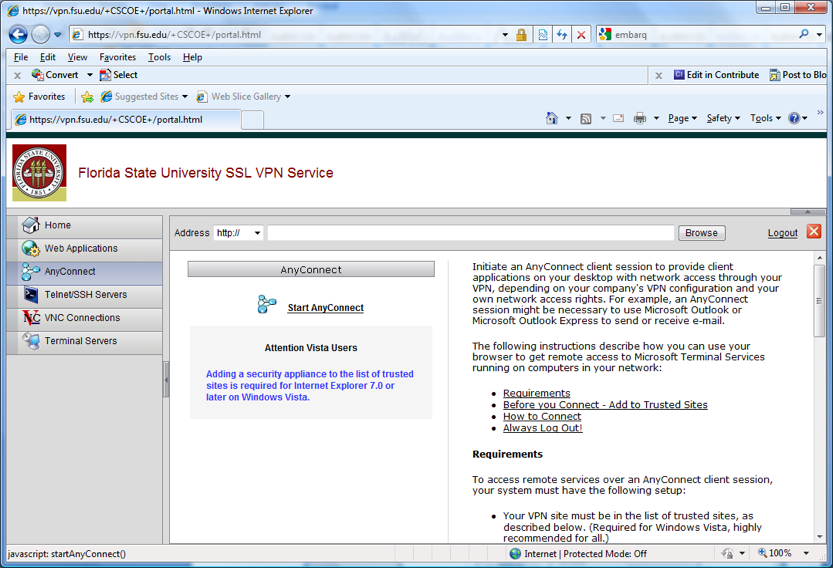
Task: Select the vpn.fsu.edu portal tab
Action: pos(126,120)
